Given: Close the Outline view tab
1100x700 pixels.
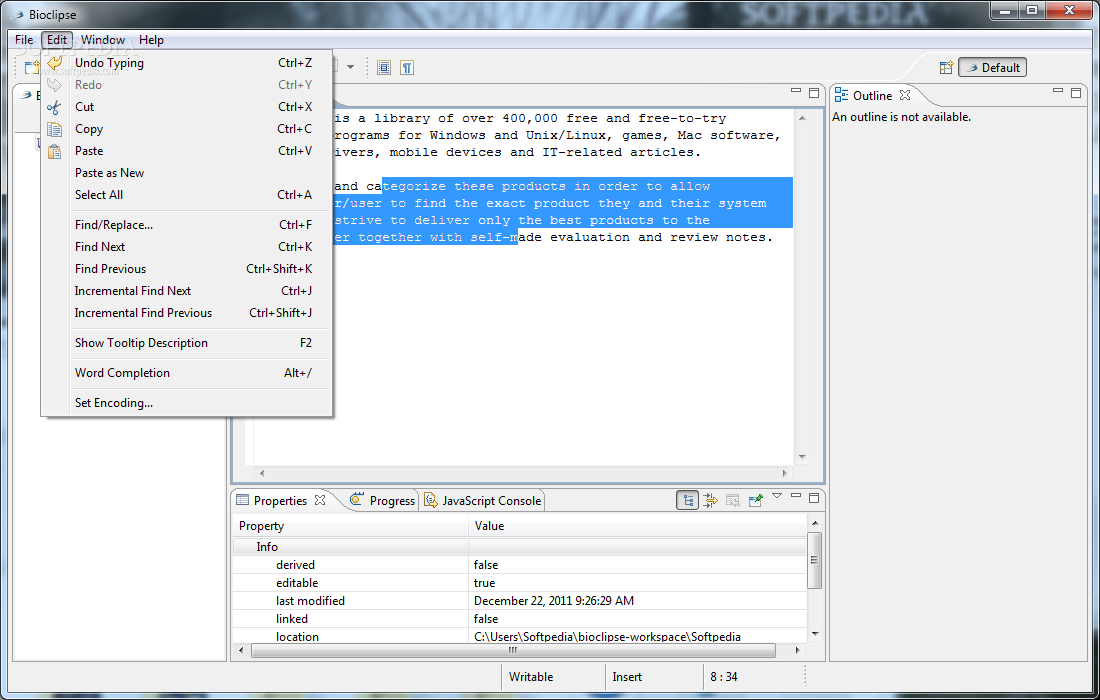Looking at the screenshot, I should [x=905, y=95].
